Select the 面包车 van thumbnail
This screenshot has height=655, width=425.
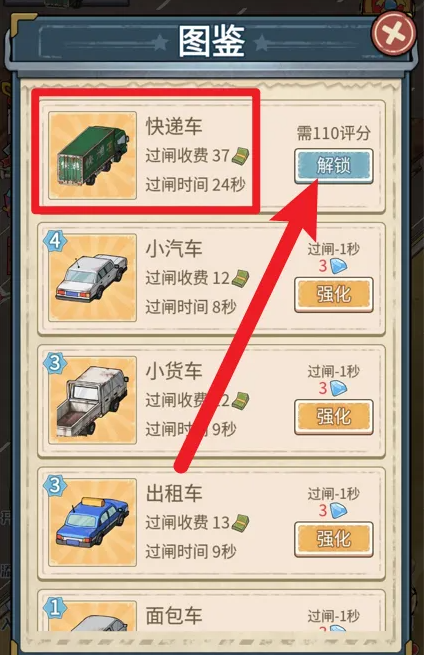[92, 616]
